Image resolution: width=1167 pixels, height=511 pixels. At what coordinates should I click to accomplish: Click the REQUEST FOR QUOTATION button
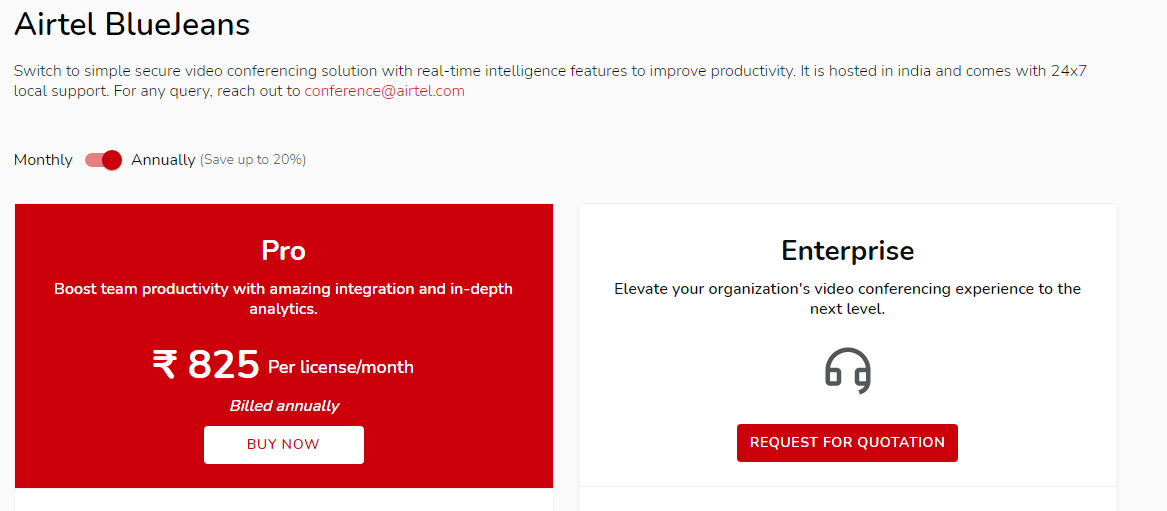(x=847, y=443)
